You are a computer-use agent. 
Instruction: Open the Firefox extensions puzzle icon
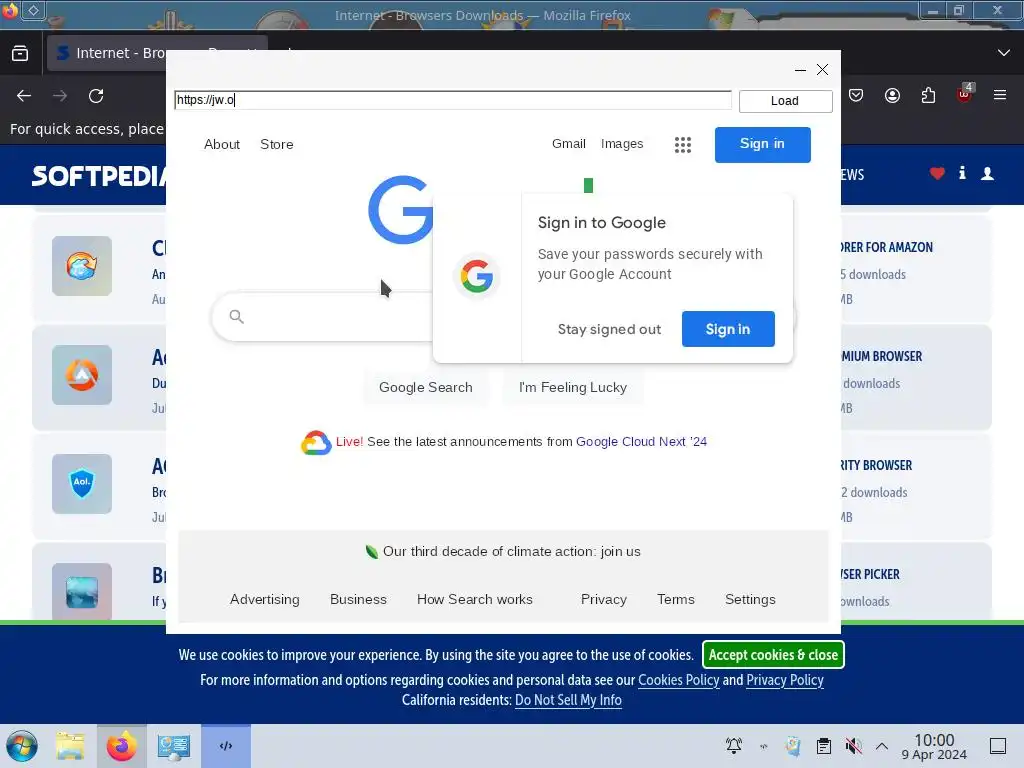pos(928,96)
